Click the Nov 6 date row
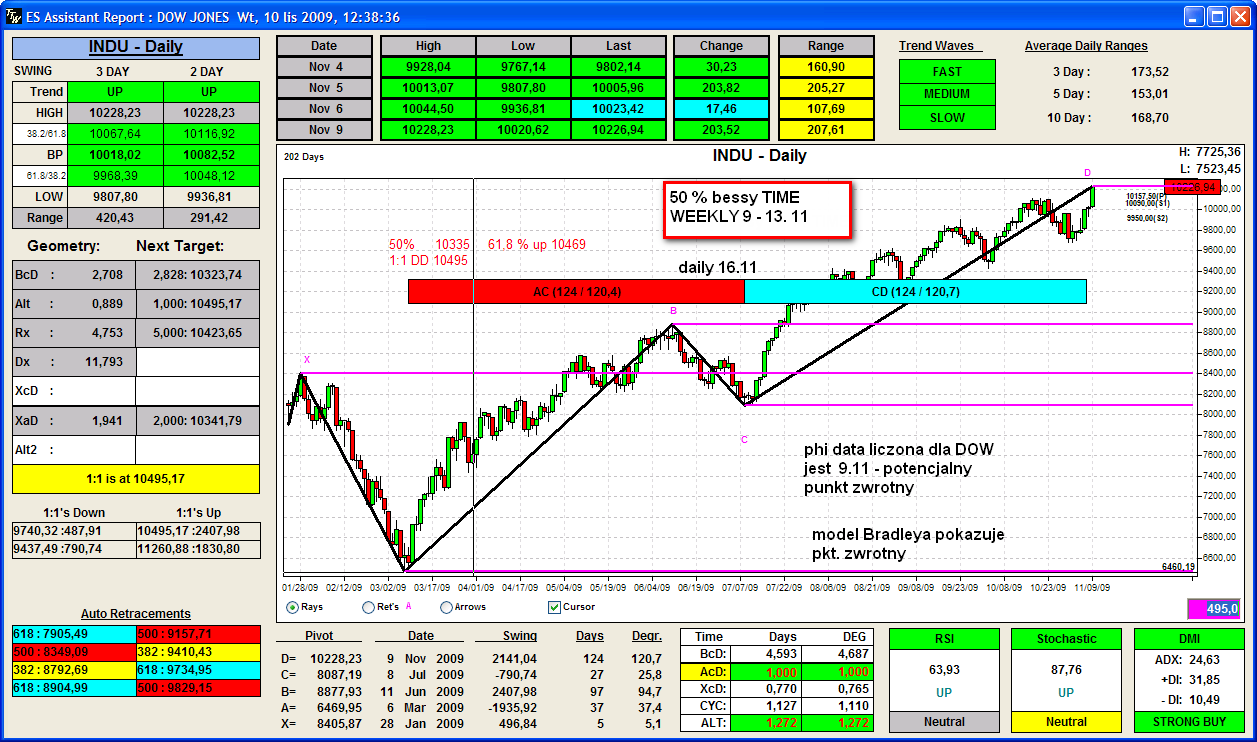 point(324,109)
